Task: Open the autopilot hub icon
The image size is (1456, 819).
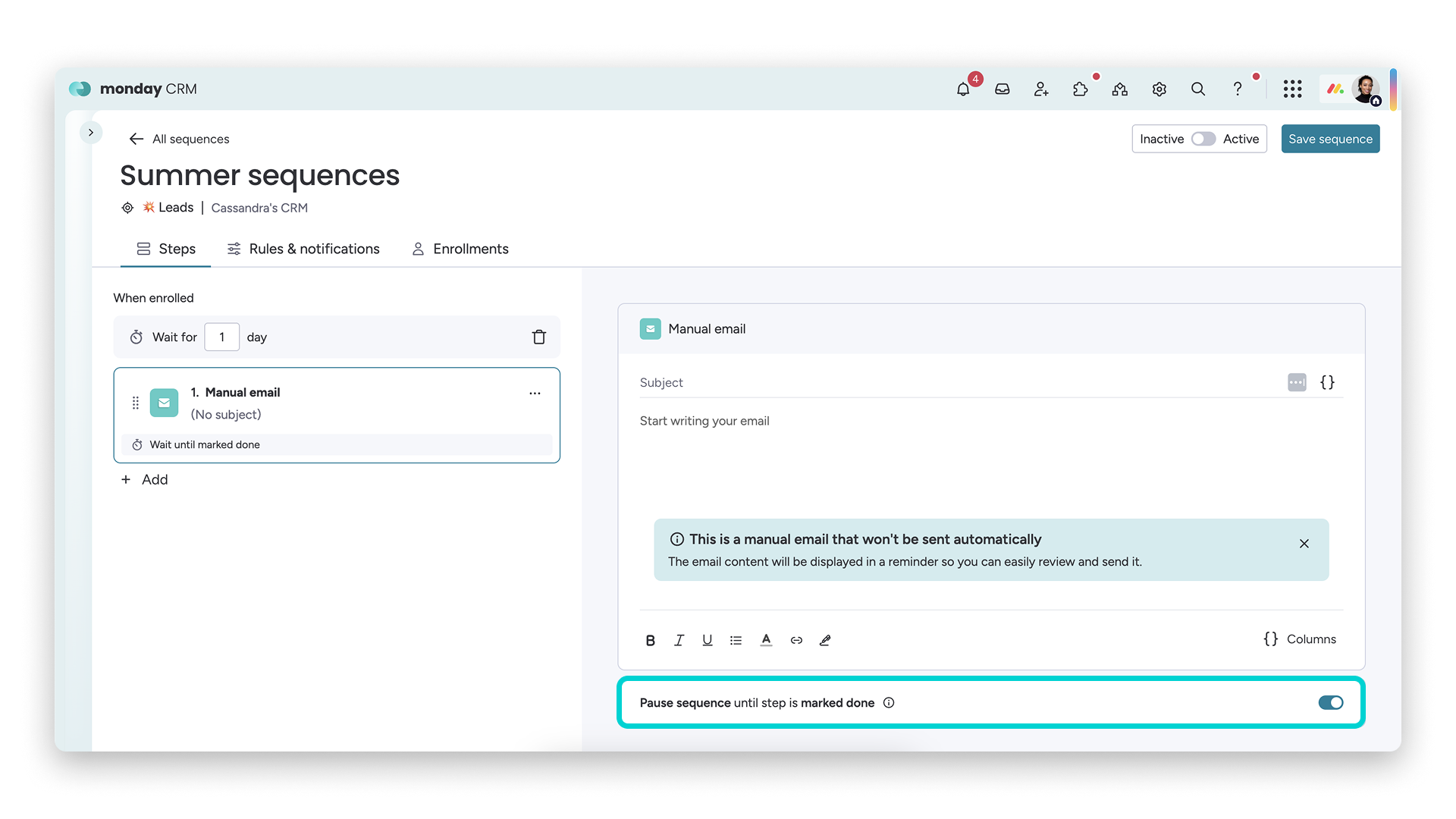Action: 1120,89
